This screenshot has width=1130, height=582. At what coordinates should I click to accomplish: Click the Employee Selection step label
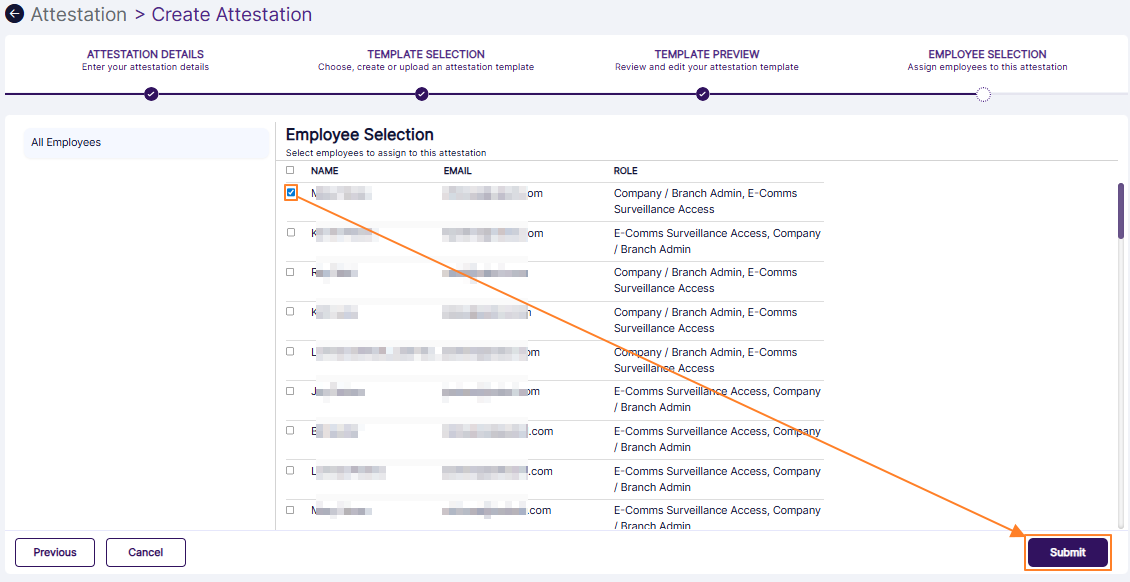pos(984,54)
